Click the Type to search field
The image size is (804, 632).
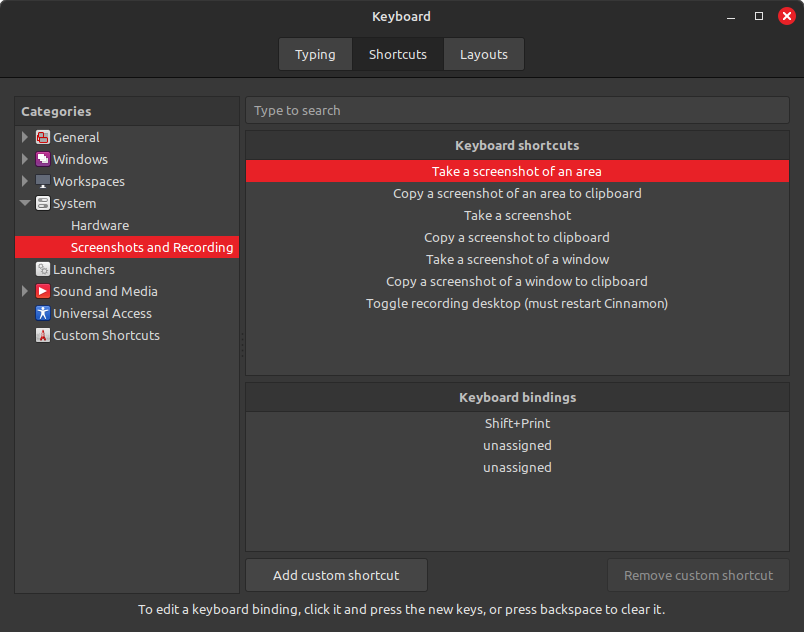click(517, 111)
